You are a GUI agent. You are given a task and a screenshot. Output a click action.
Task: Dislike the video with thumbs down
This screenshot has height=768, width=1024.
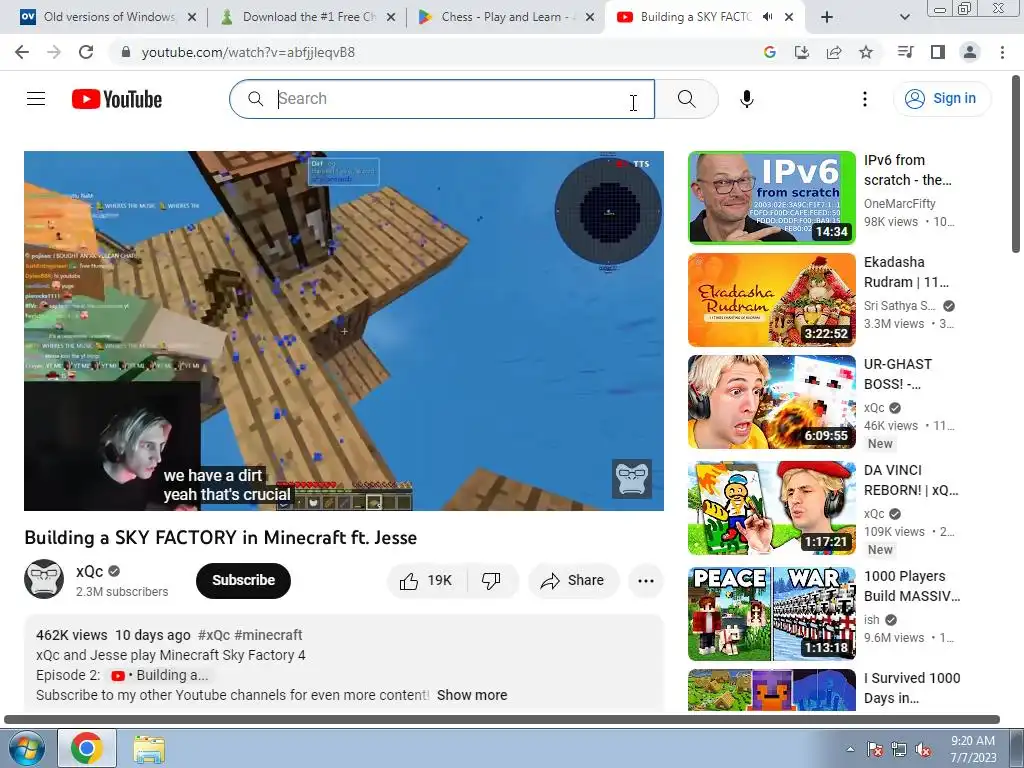[x=491, y=581]
